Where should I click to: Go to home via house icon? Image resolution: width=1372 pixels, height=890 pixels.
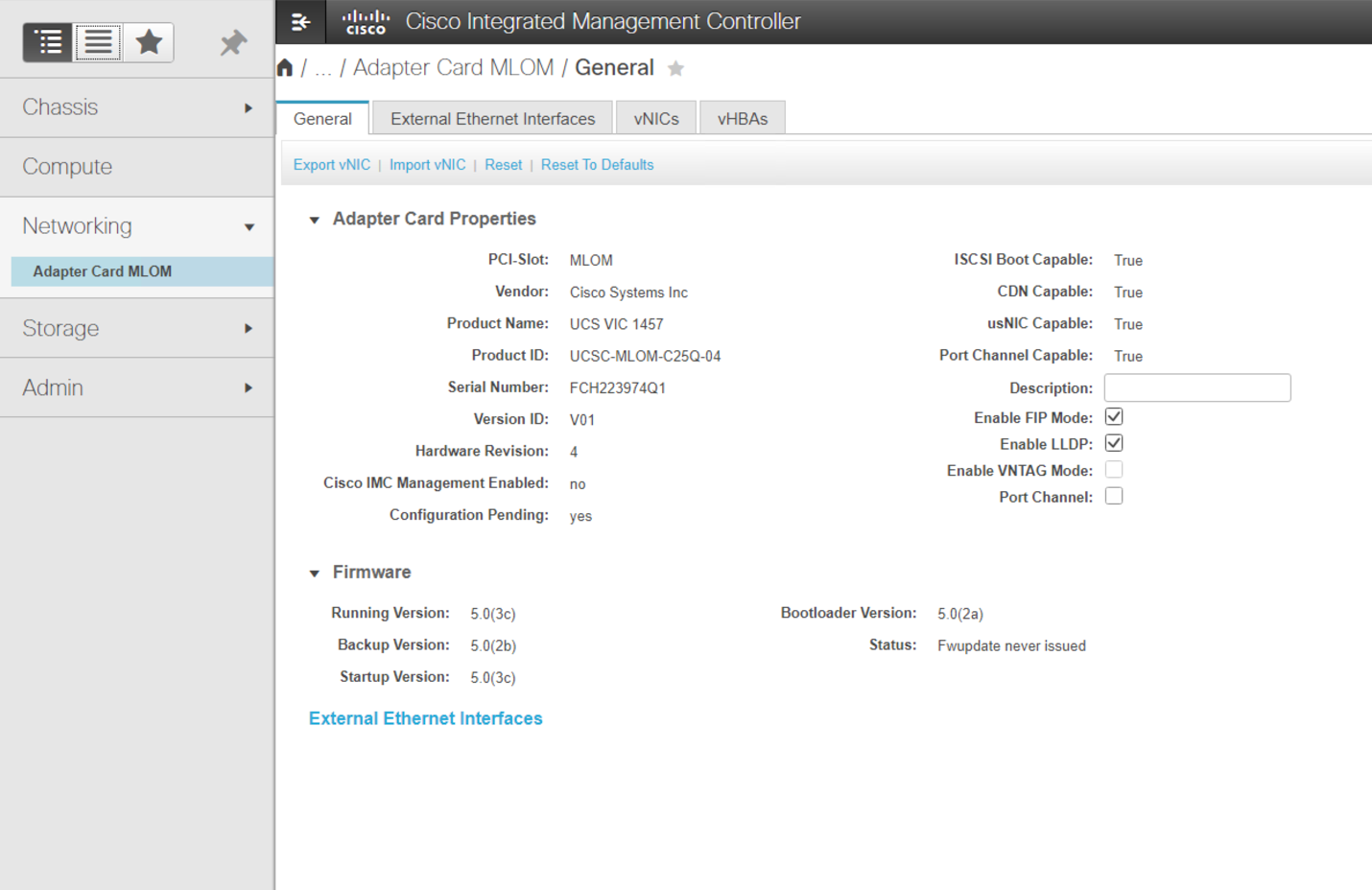285,68
